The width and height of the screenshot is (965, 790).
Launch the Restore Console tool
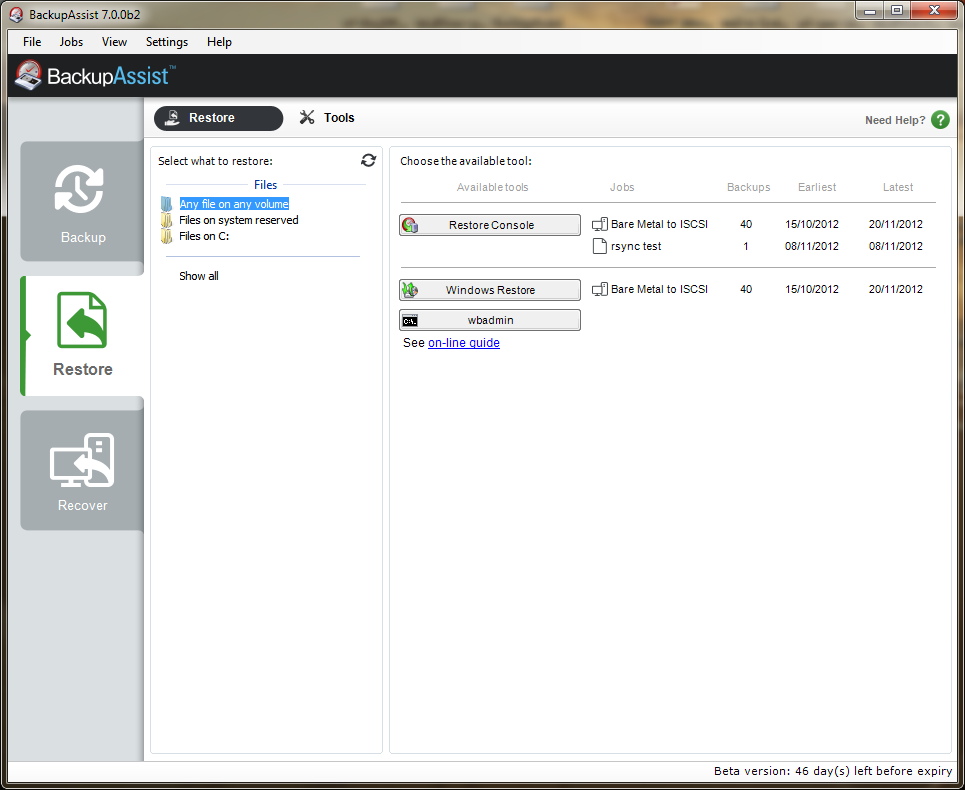(490, 225)
